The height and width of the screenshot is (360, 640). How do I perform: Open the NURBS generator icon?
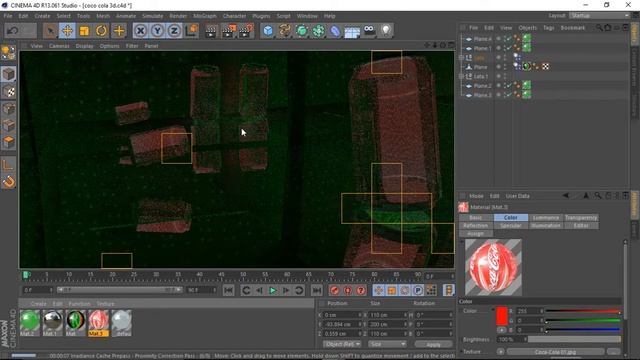coord(302,31)
